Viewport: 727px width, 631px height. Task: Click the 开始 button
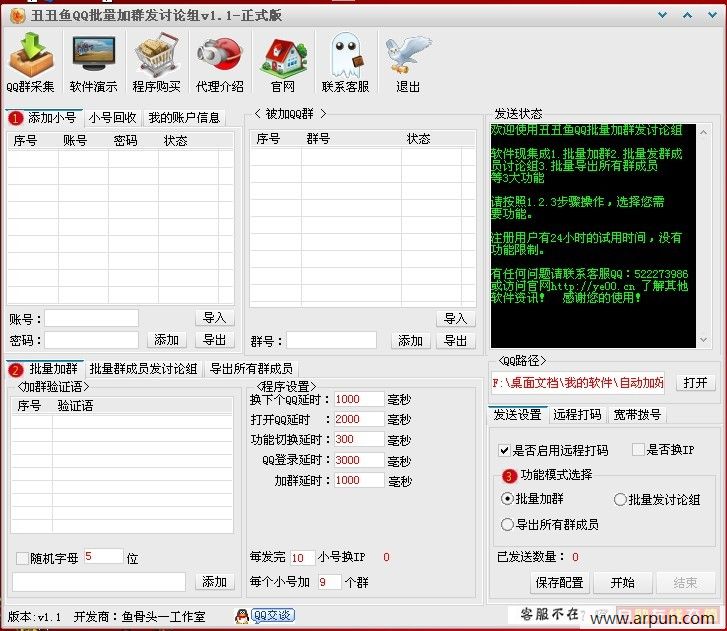click(622, 582)
